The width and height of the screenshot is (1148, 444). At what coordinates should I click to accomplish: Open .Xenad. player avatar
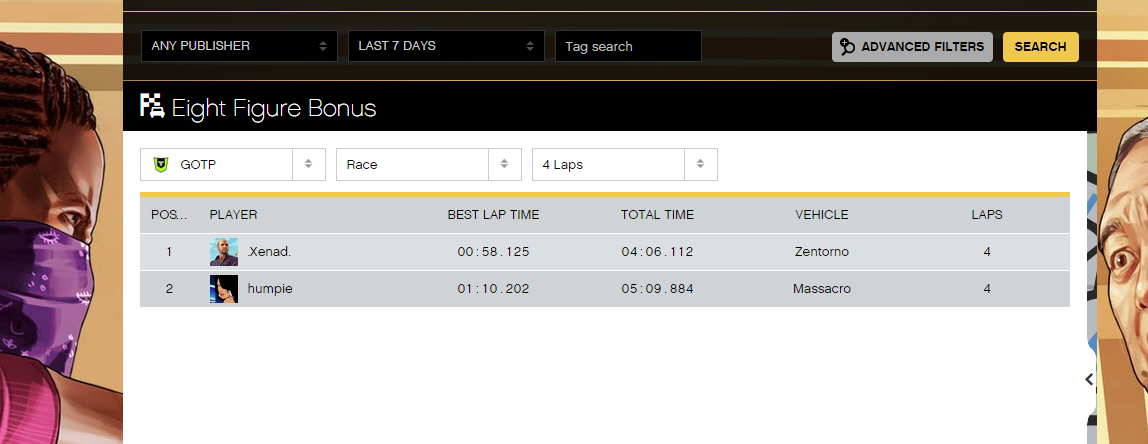[x=224, y=252]
